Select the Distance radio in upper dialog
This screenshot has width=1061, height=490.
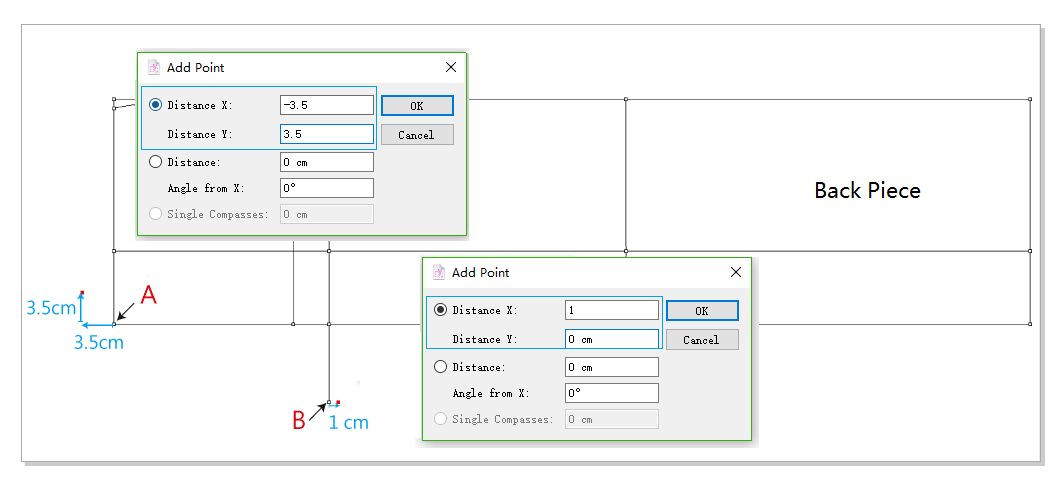(155, 162)
